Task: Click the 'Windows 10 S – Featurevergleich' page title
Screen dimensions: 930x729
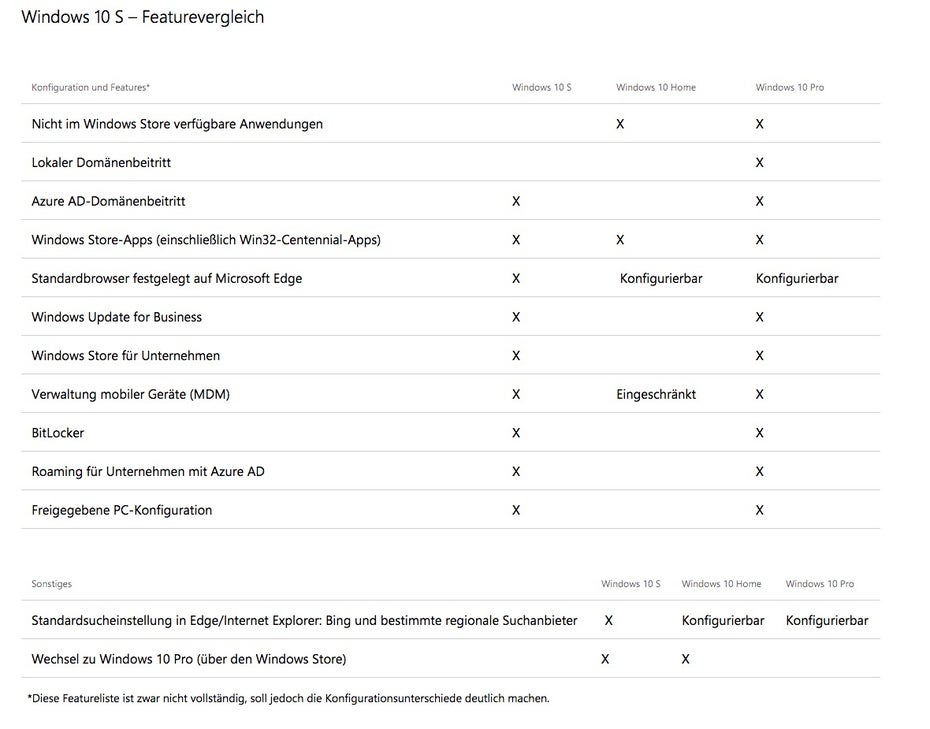Action: point(143,17)
